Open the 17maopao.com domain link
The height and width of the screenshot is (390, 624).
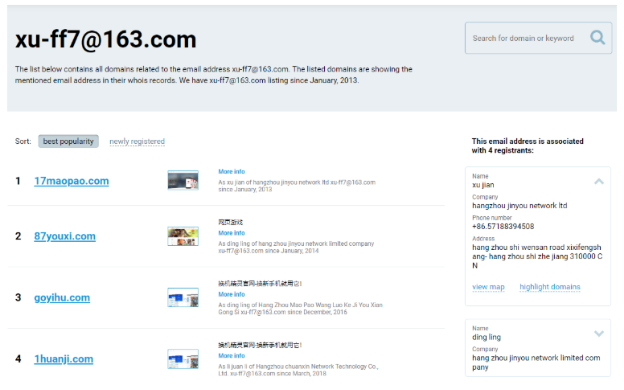72,181
